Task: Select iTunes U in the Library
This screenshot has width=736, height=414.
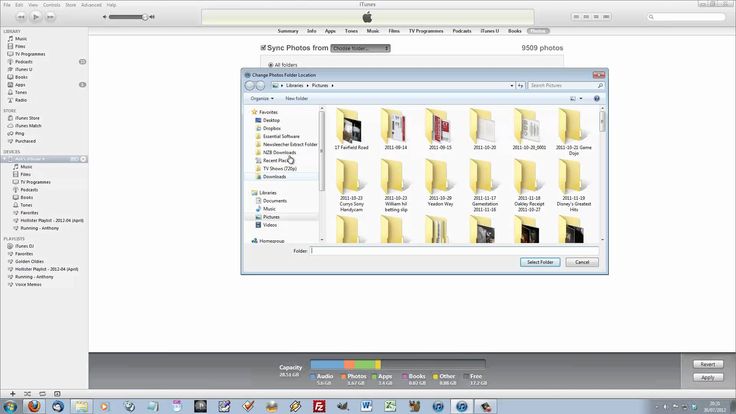Action: (x=23, y=69)
